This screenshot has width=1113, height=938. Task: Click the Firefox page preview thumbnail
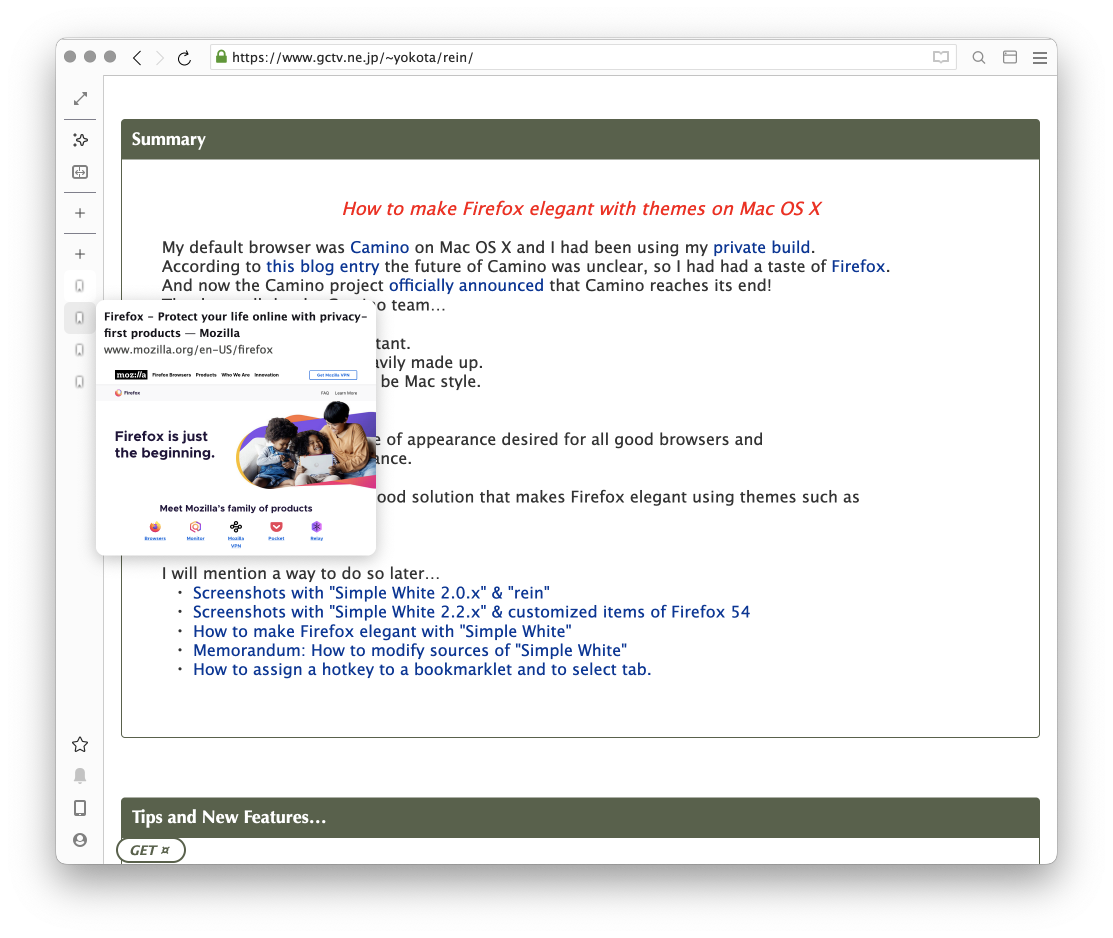[x=236, y=456]
